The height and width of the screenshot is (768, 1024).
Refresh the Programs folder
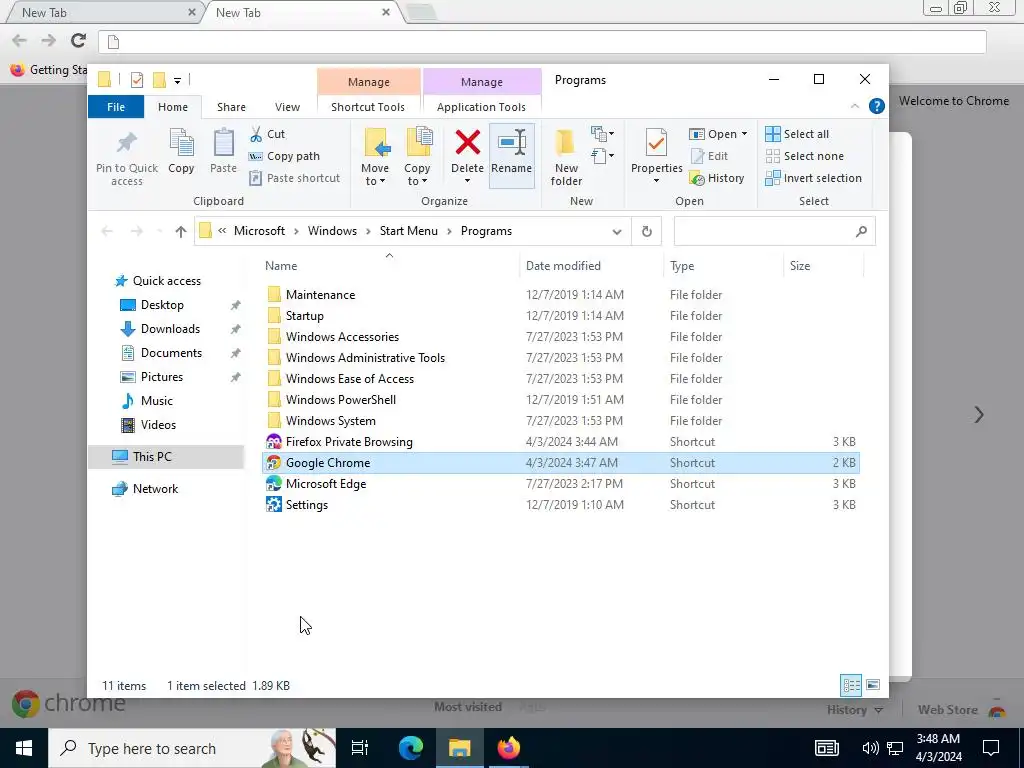click(x=647, y=231)
